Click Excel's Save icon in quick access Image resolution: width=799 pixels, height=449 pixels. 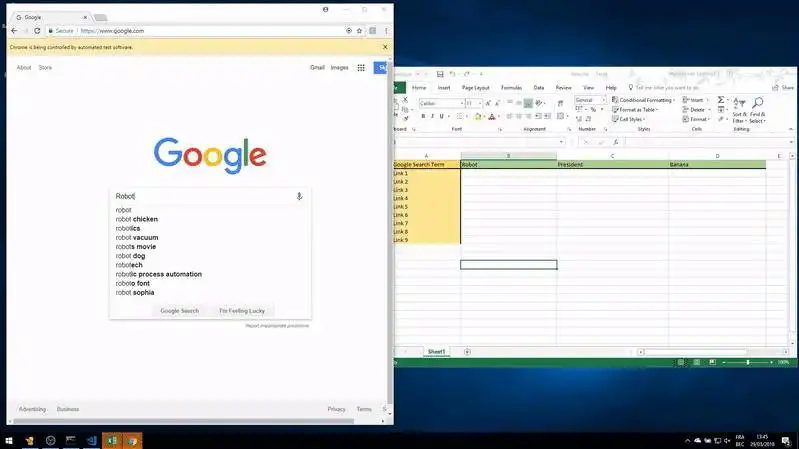(x=440, y=74)
